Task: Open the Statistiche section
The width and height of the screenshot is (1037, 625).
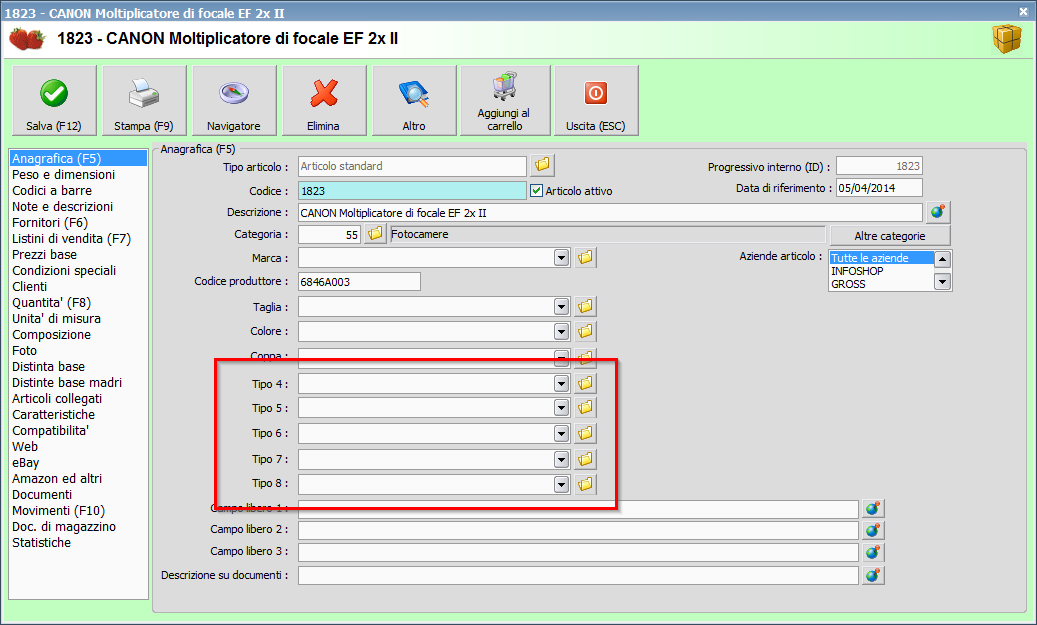Action: coord(42,542)
